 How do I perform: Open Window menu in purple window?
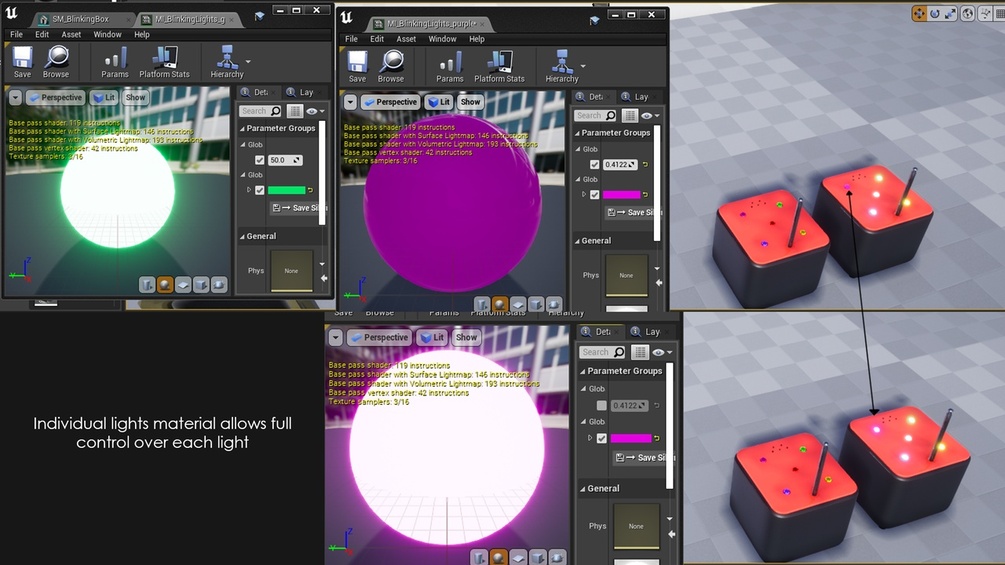(442, 39)
